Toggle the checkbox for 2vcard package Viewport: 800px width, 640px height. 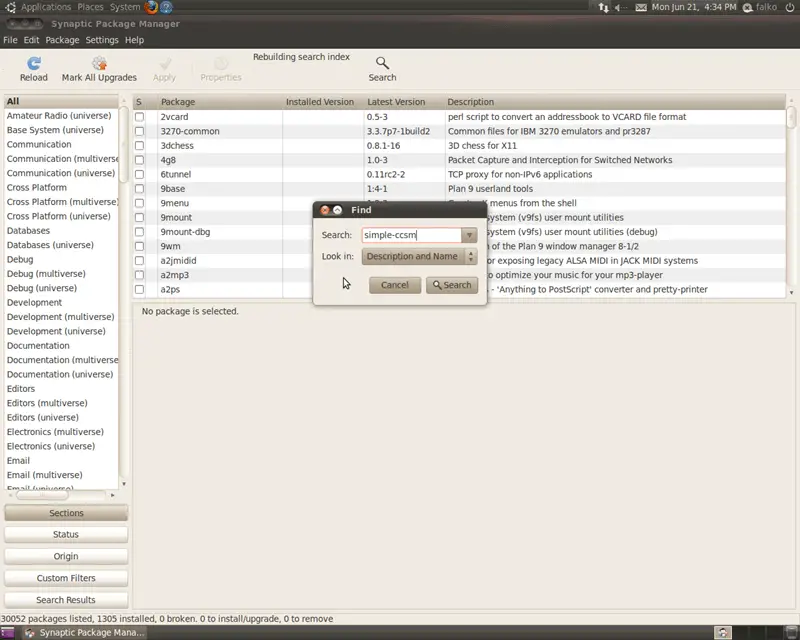(139, 117)
